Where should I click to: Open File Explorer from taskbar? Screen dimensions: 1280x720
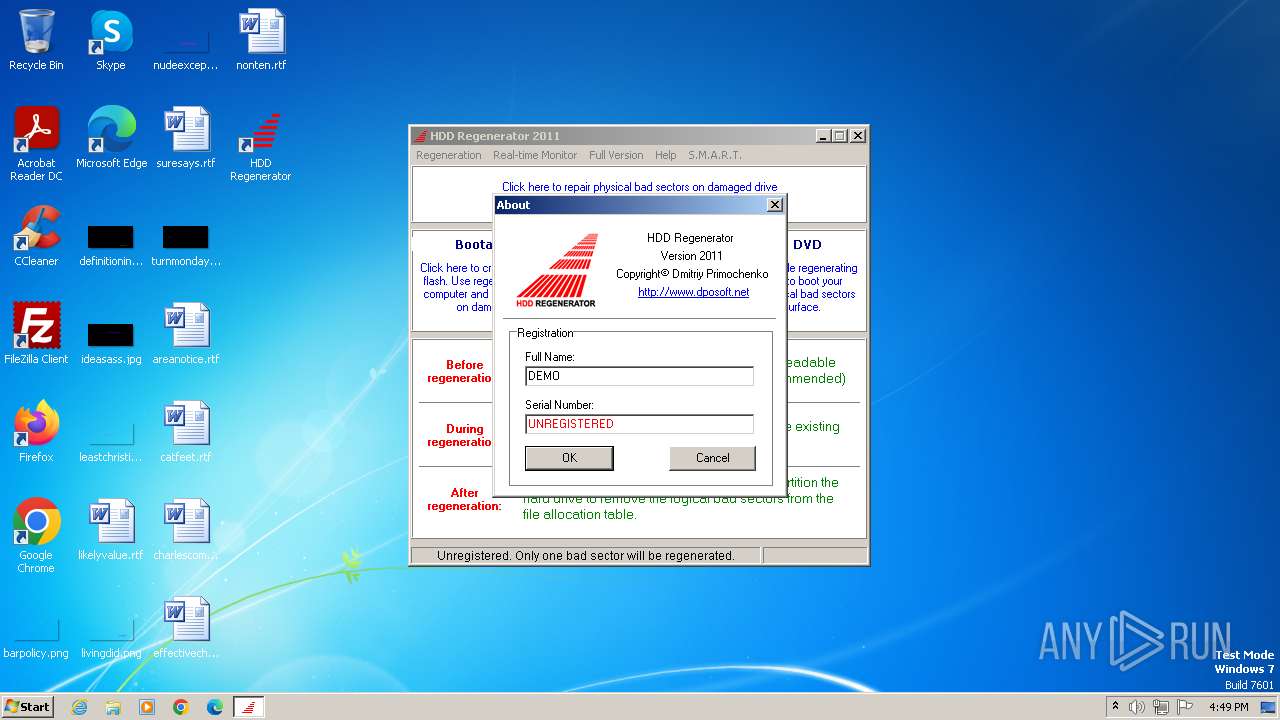[113, 707]
